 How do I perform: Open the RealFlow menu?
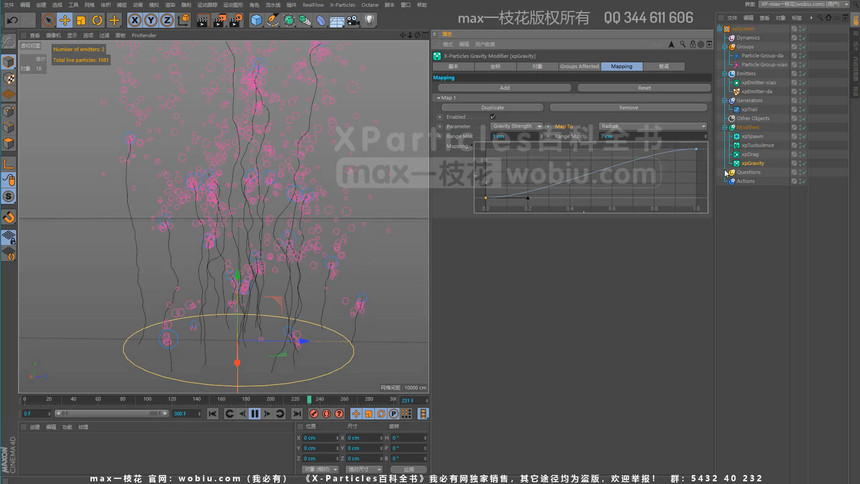tap(313, 5)
